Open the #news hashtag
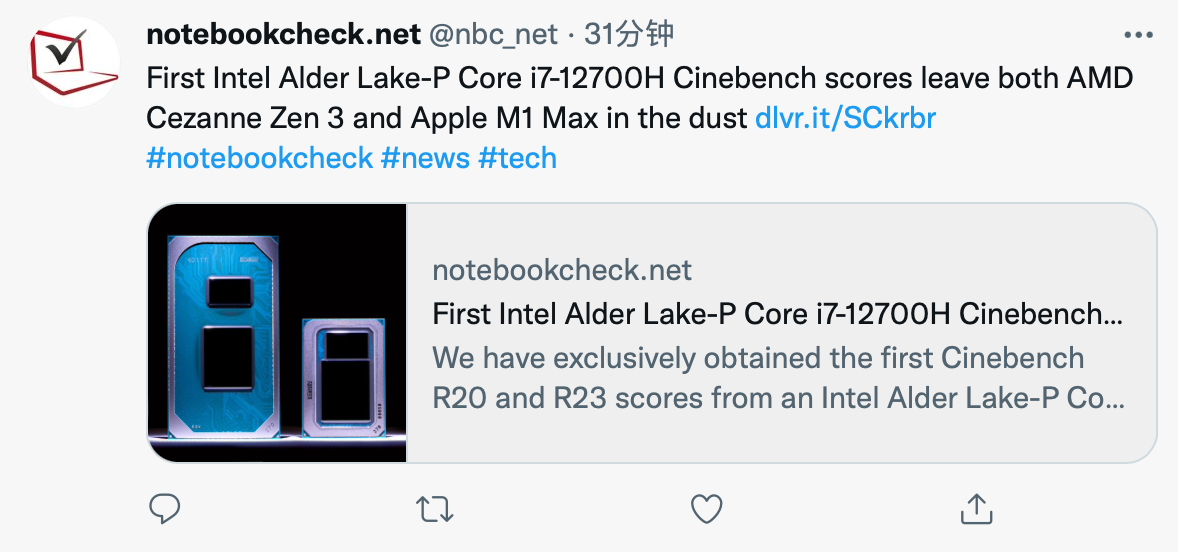 click(425, 157)
